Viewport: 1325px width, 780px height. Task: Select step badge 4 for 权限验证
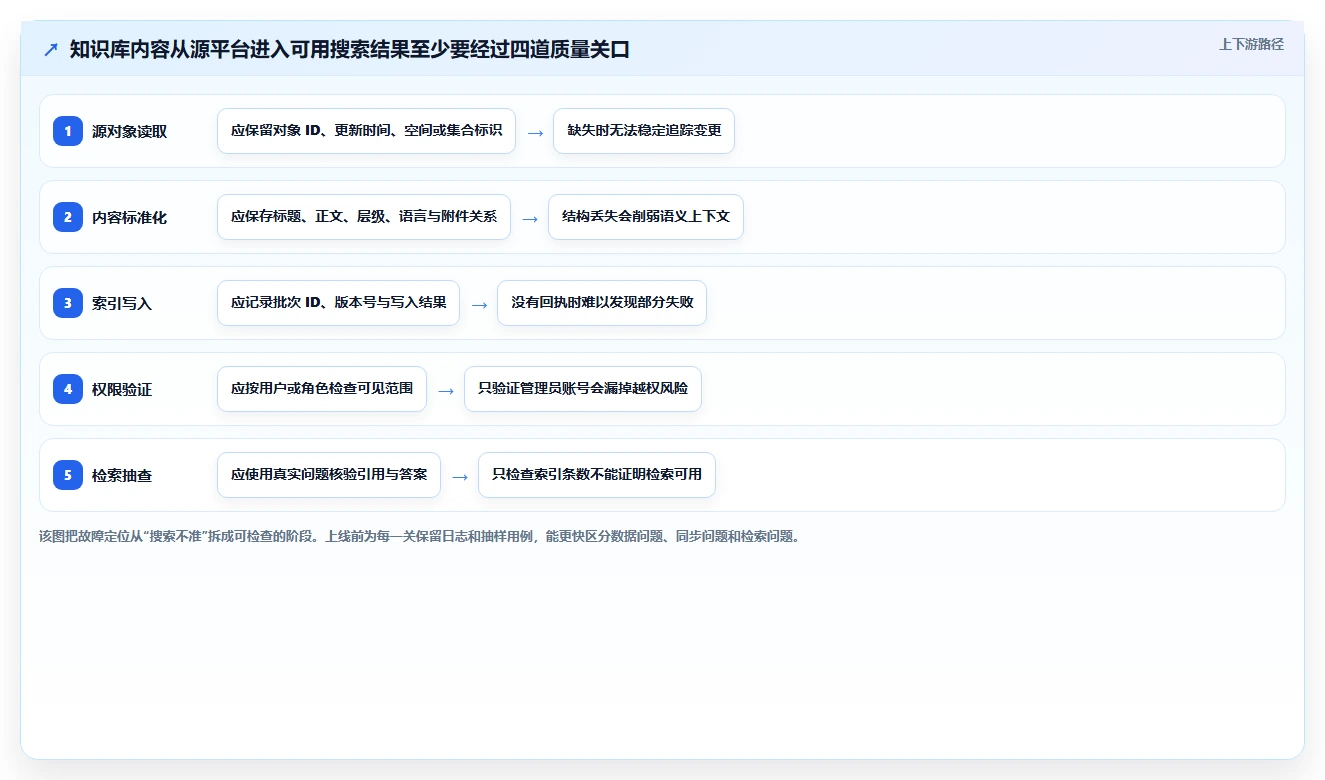pos(68,389)
